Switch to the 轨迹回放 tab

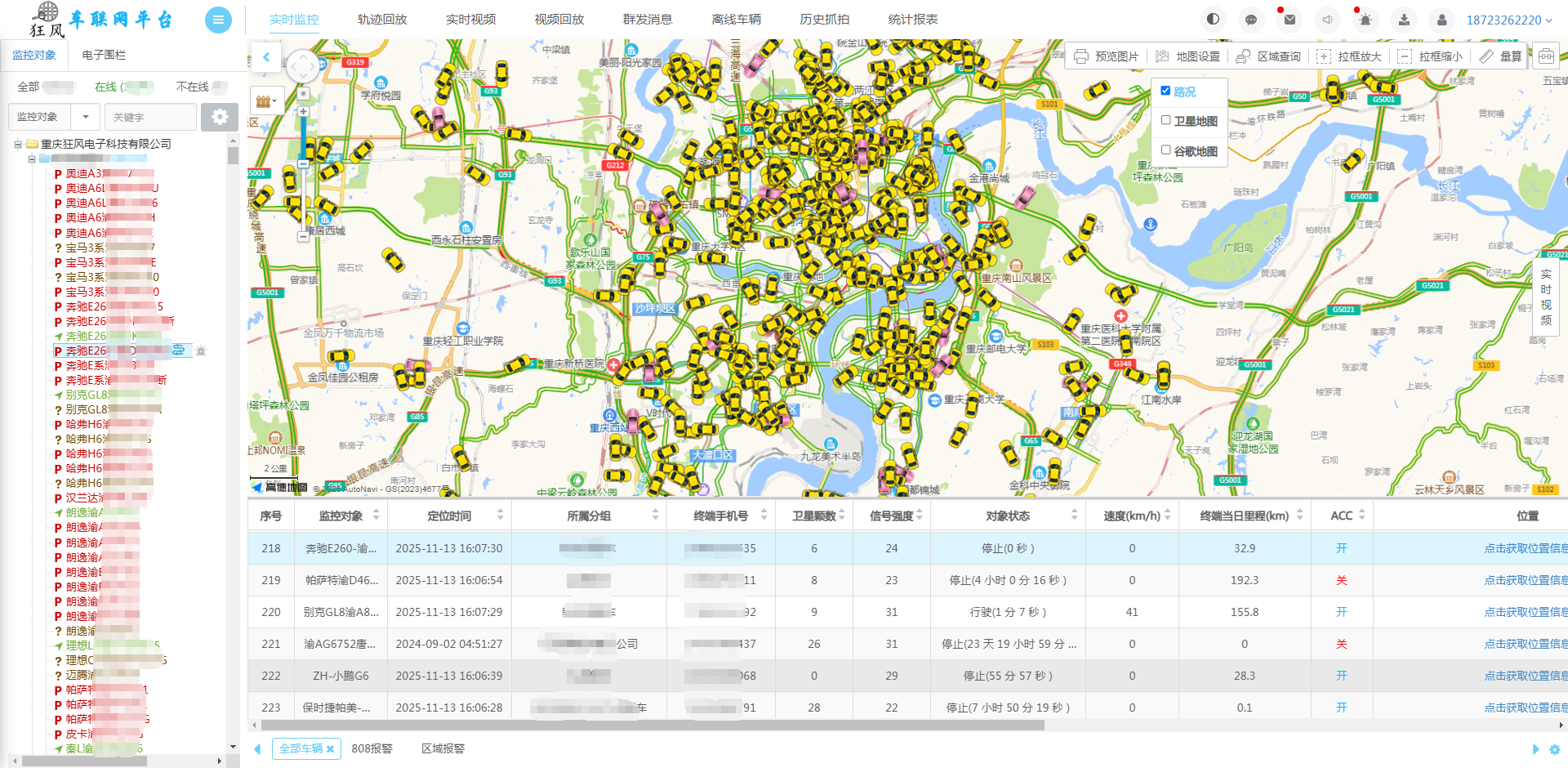pos(382,20)
